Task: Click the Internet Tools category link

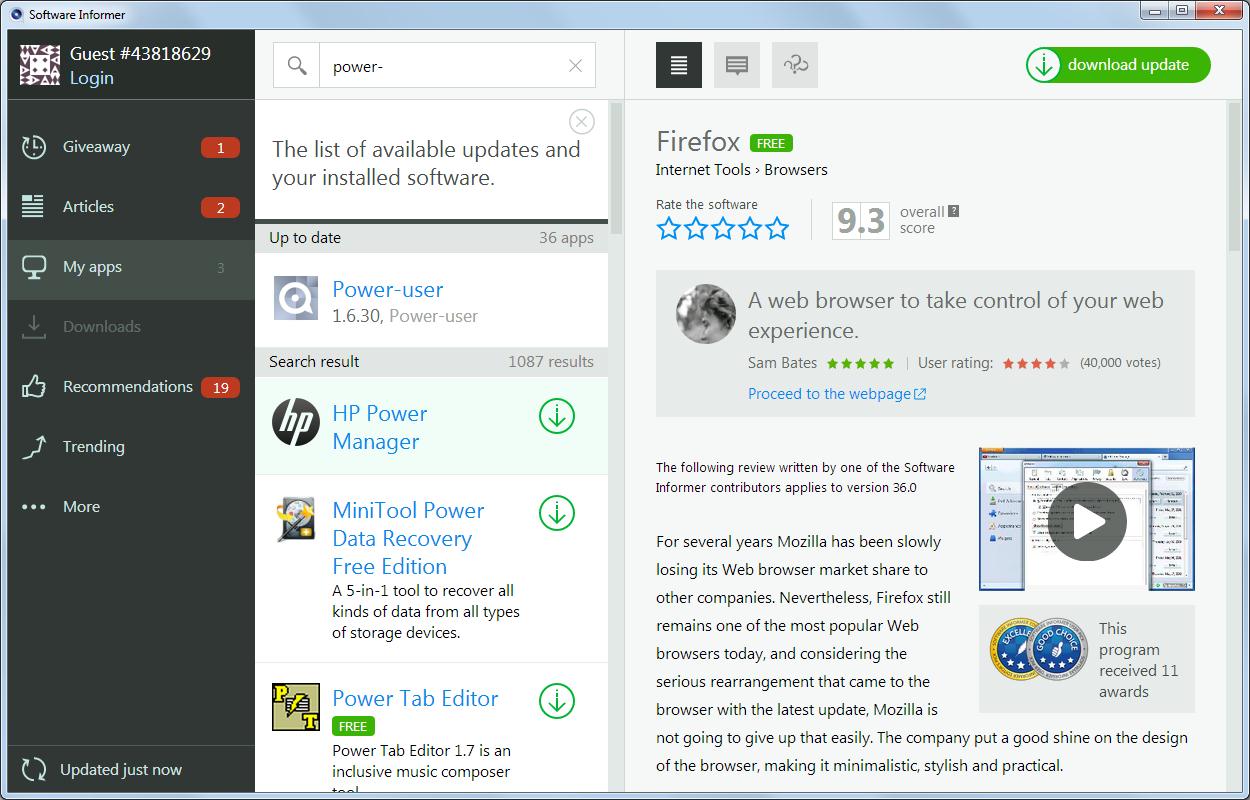Action: (703, 169)
